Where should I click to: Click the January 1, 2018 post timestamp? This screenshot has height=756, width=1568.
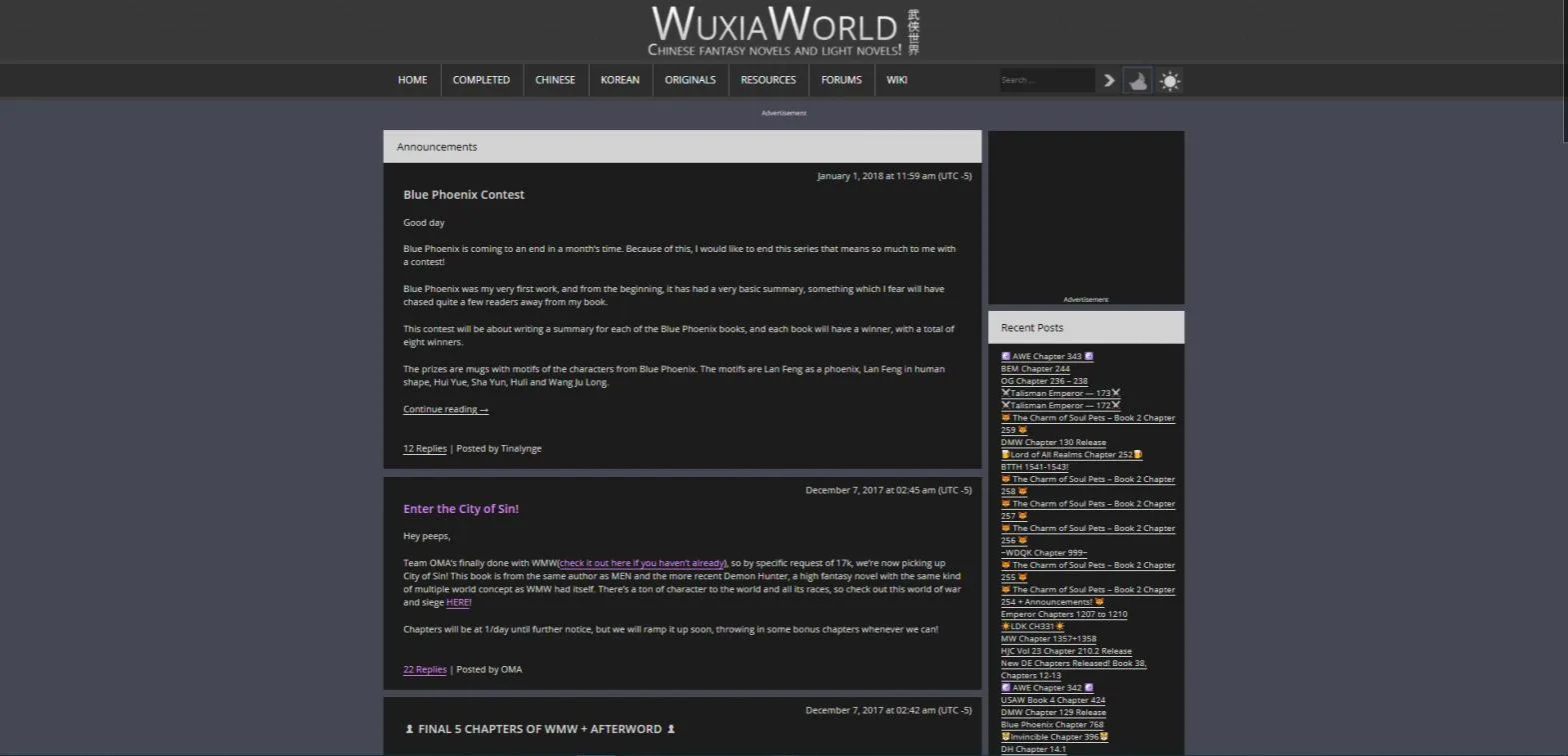tap(893, 176)
